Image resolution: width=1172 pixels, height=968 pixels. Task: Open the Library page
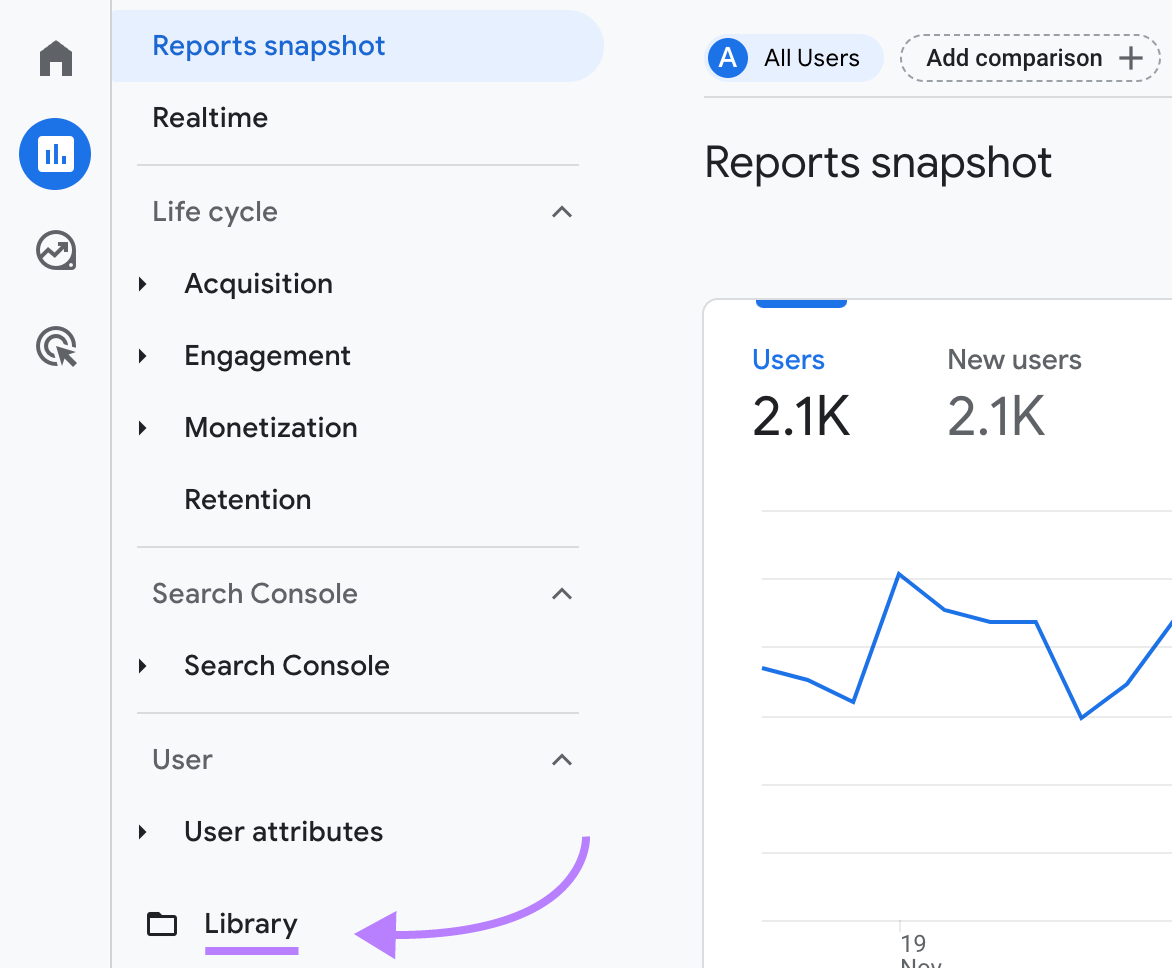(x=250, y=924)
